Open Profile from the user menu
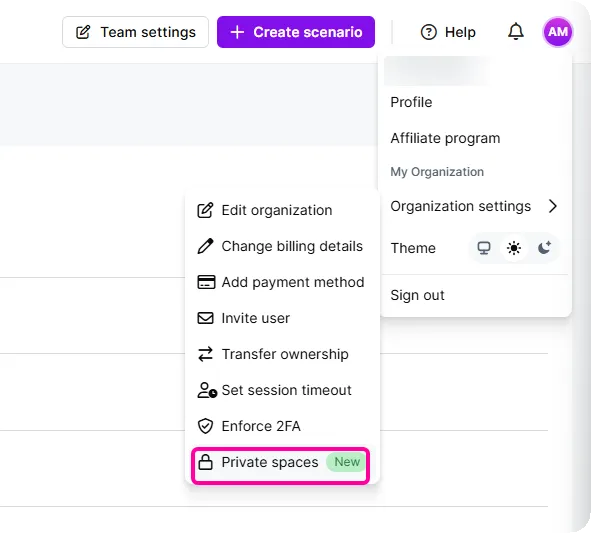The width and height of the screenshot is (591, 533). pos(411,102)
